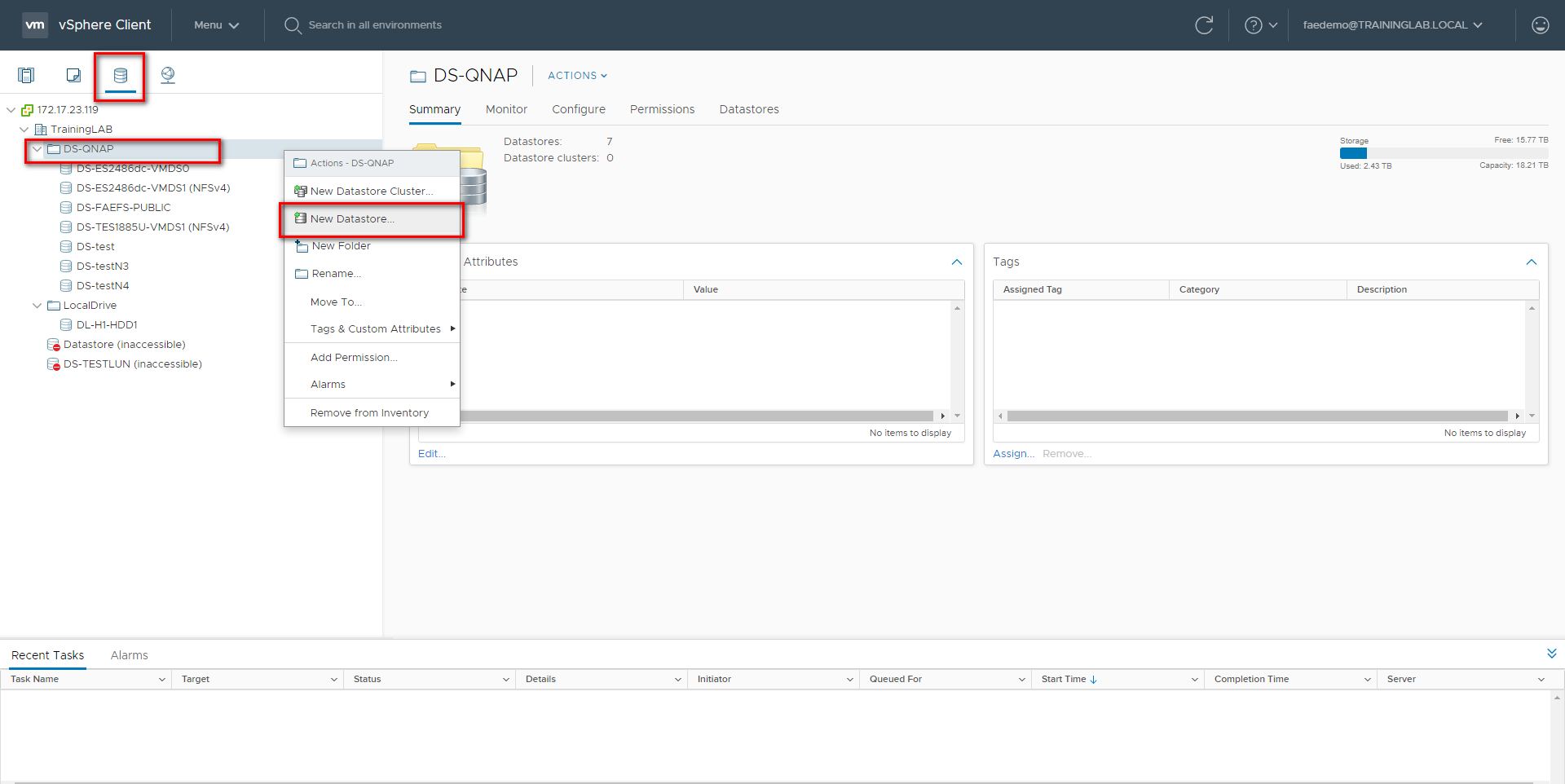This screenshot has width=1565, height=784.
Task: Open the Alarms submenu in context menu
Action: point(372,385)
